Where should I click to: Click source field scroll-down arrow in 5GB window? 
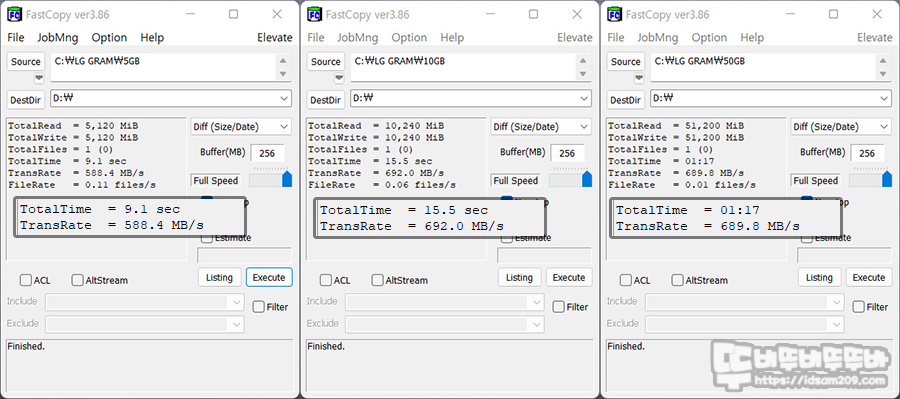tap(282, 74)
